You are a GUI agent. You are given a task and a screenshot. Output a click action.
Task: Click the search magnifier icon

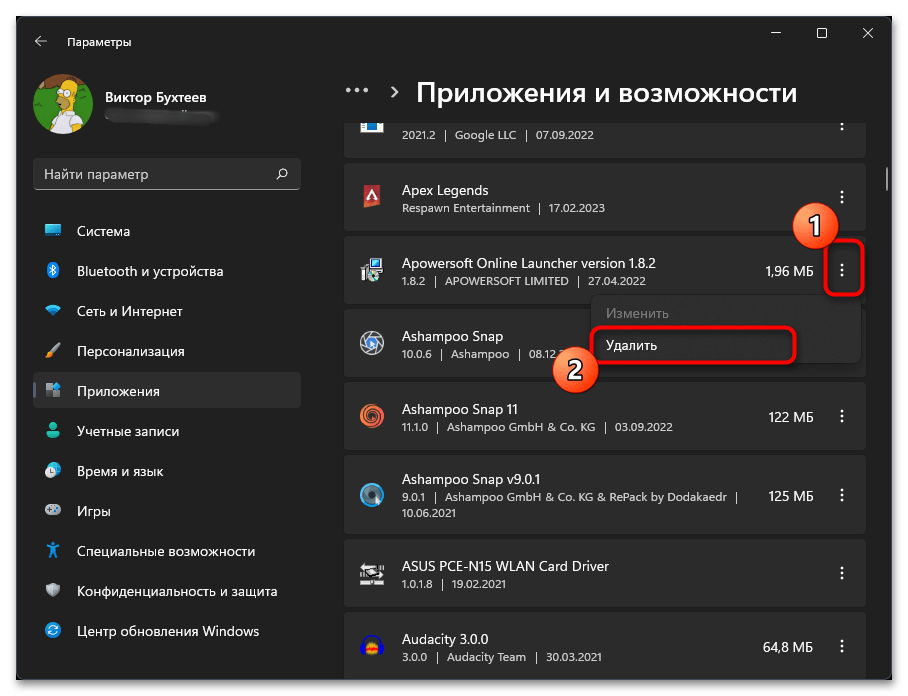coord(282,174)
